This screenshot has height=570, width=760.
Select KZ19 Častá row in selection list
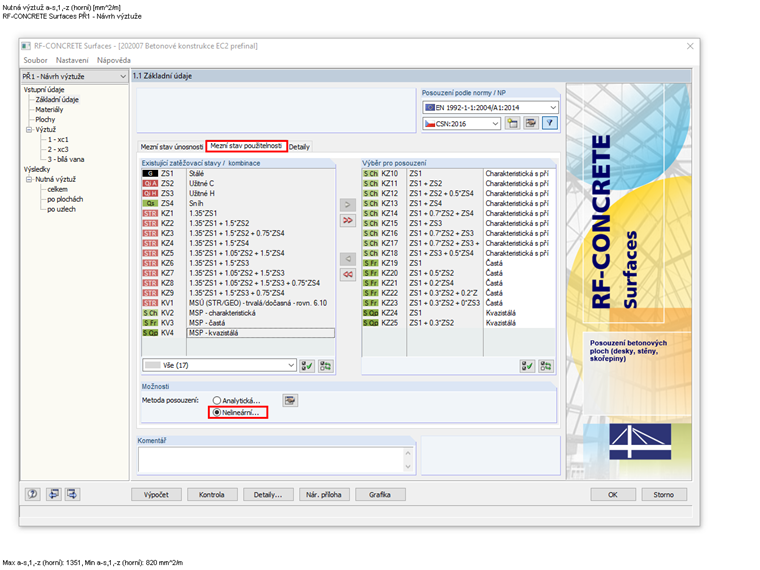459,263
